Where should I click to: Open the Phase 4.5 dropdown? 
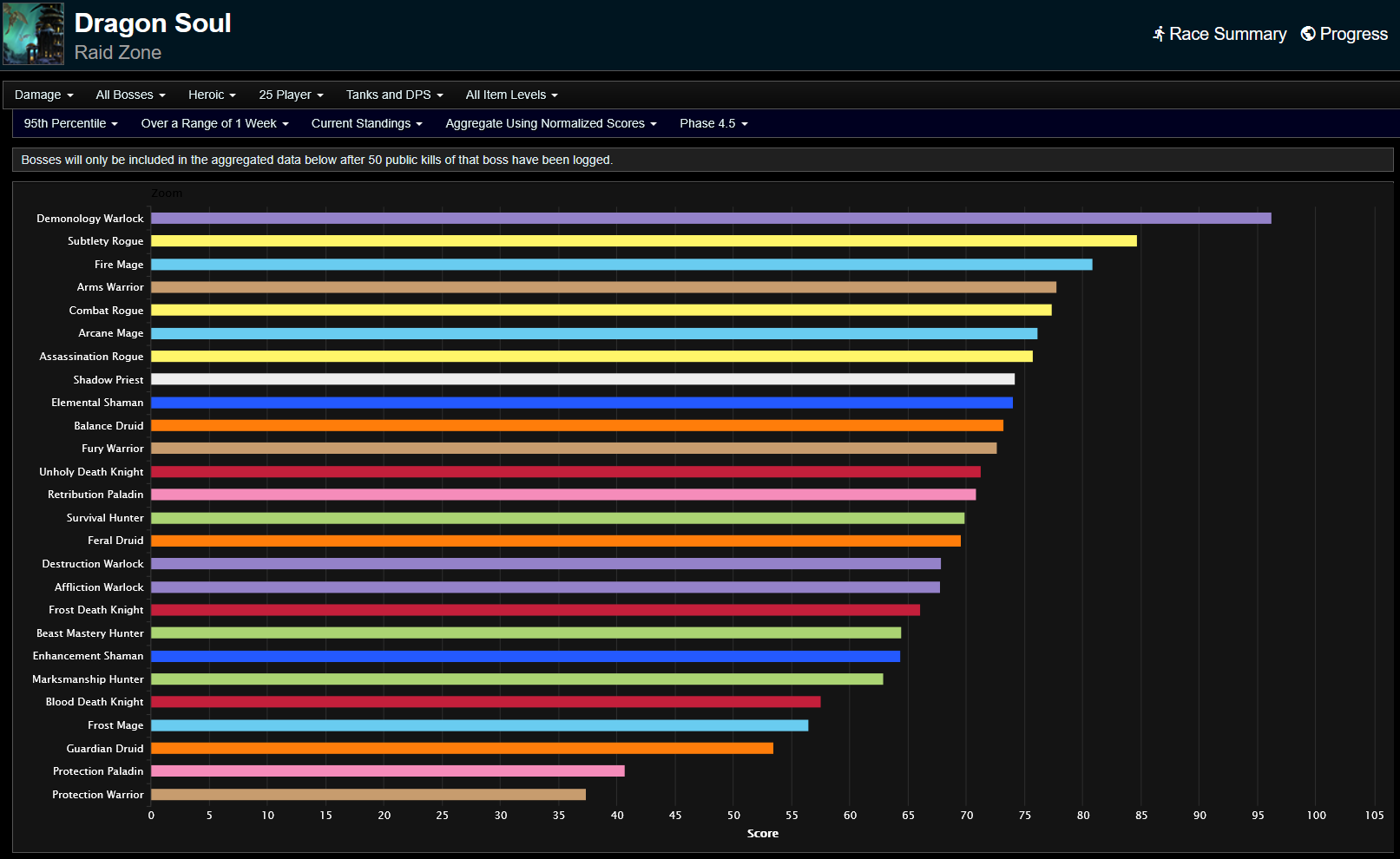click(x=713, y=123)
